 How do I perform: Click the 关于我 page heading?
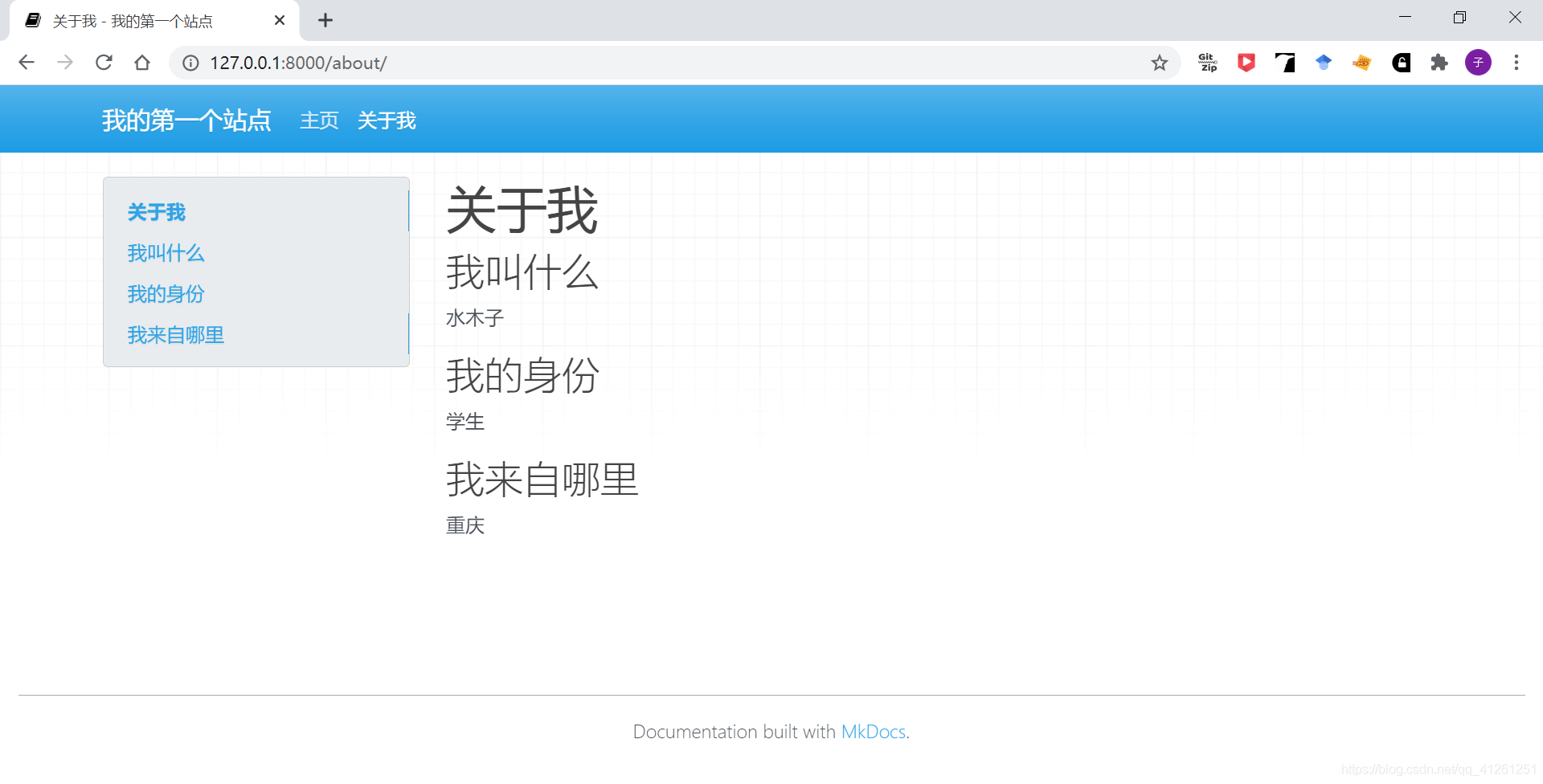click(x=522, y=210)
